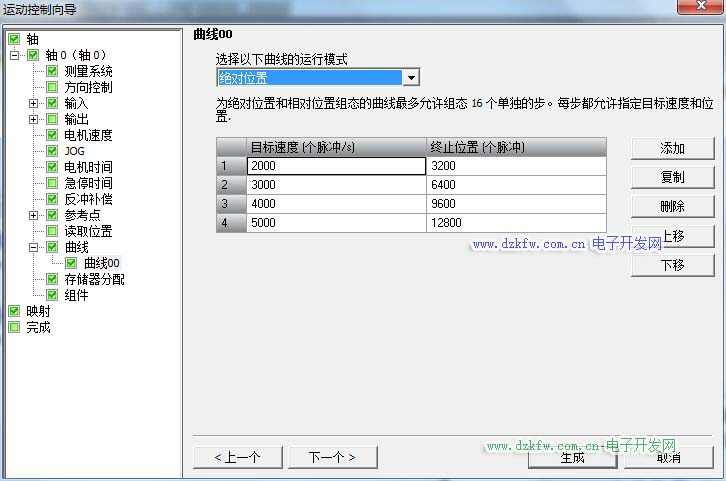Select 曲线00 in the navigation tree
The width and height of the screenshot is (726, 481).
[101, 263]
